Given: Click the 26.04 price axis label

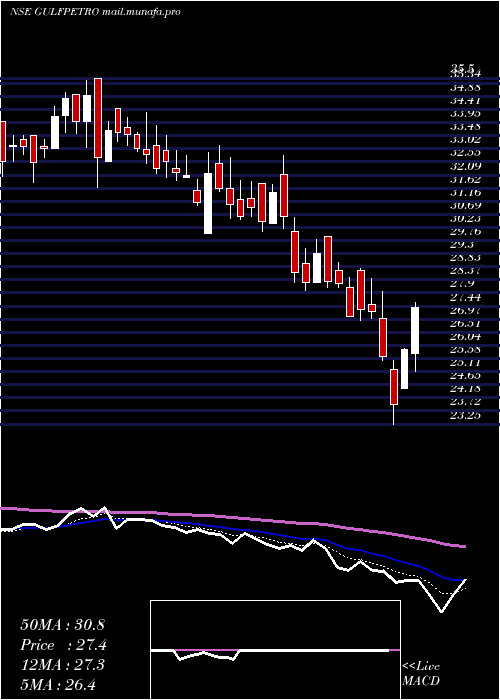Looking at the screenshot, I should (467, 337).
